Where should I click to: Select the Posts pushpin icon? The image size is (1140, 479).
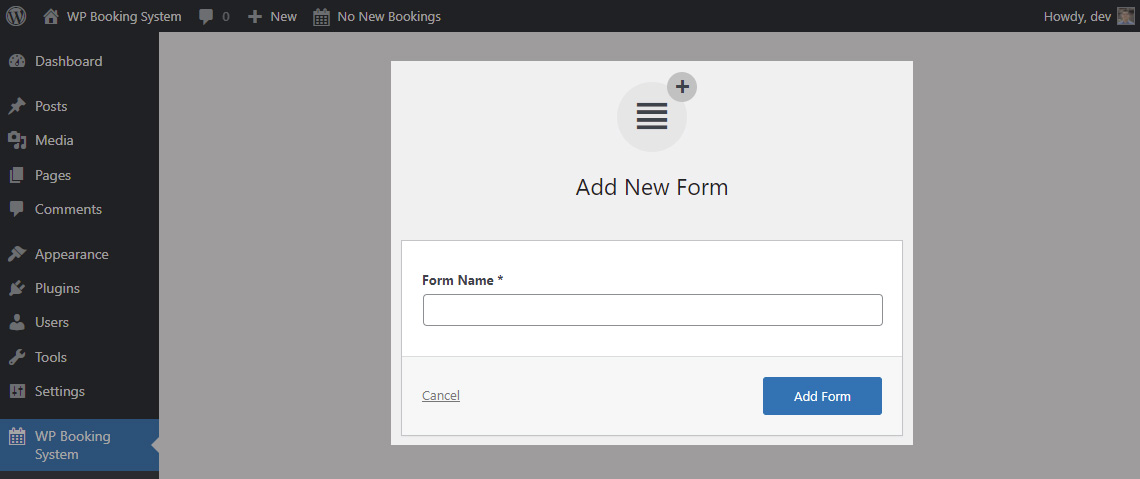[x=17, y=106]
